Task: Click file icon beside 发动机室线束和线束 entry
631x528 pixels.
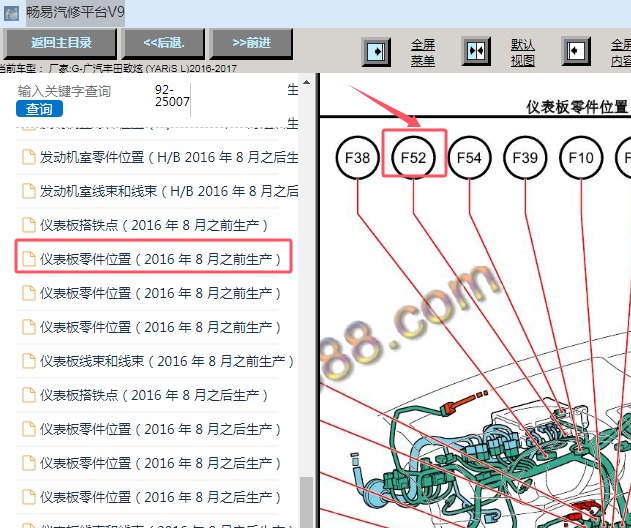Action: [29, 191]
